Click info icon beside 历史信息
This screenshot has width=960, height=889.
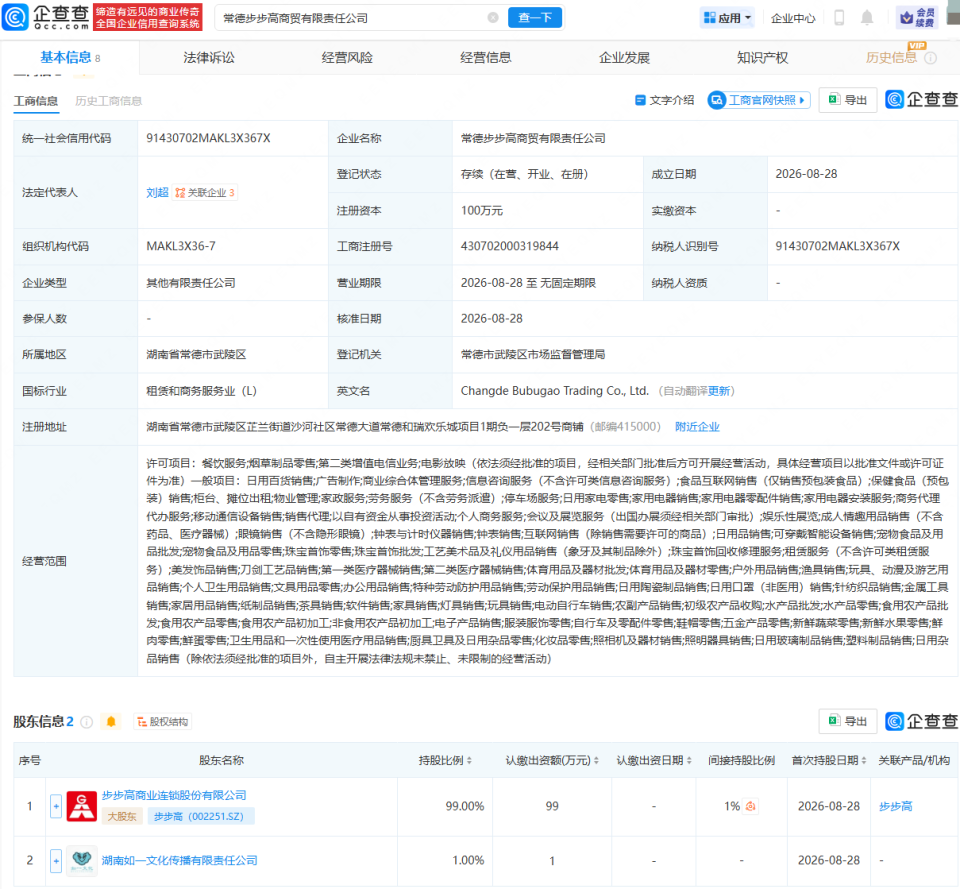931,58
